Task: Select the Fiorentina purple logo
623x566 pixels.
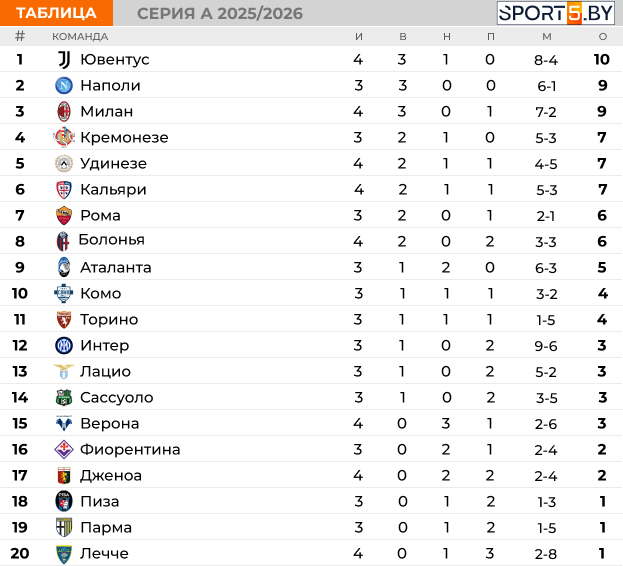Action: pyautogui.click(x=64, y=449)
